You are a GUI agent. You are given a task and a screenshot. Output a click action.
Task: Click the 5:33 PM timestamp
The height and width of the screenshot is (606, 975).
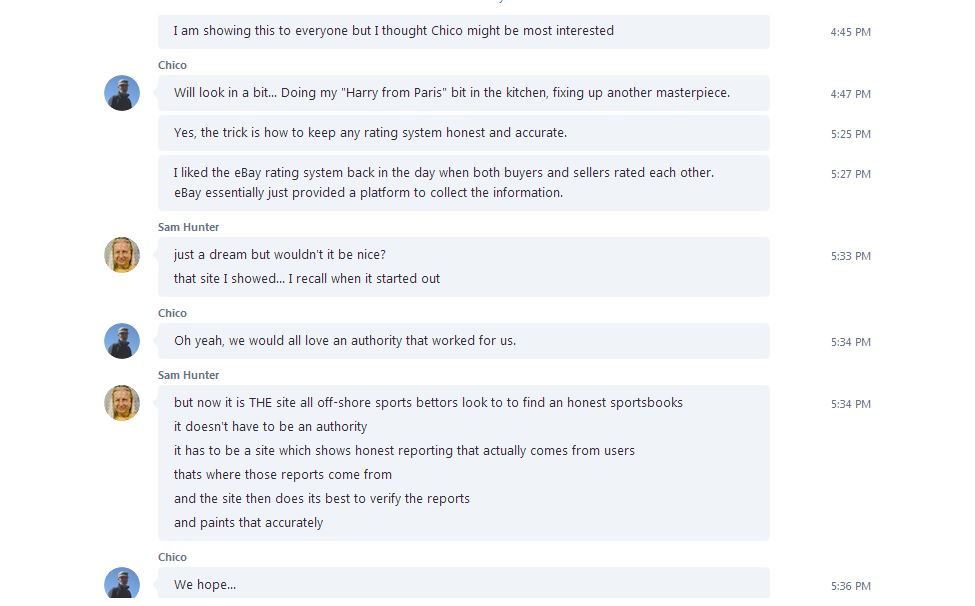coord(850,256)
